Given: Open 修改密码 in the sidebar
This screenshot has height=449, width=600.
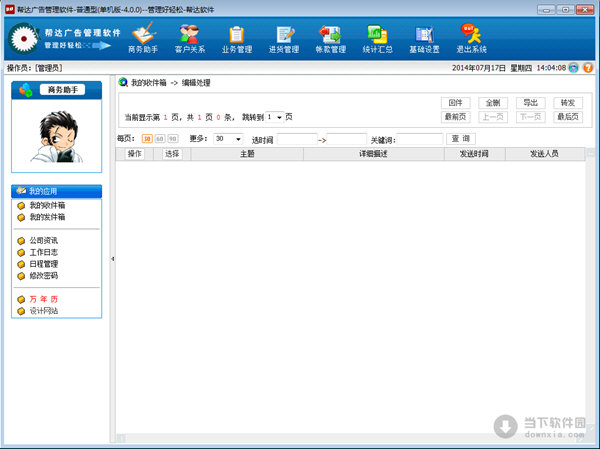Looking at the screenshot, I should tap(44, 276).
